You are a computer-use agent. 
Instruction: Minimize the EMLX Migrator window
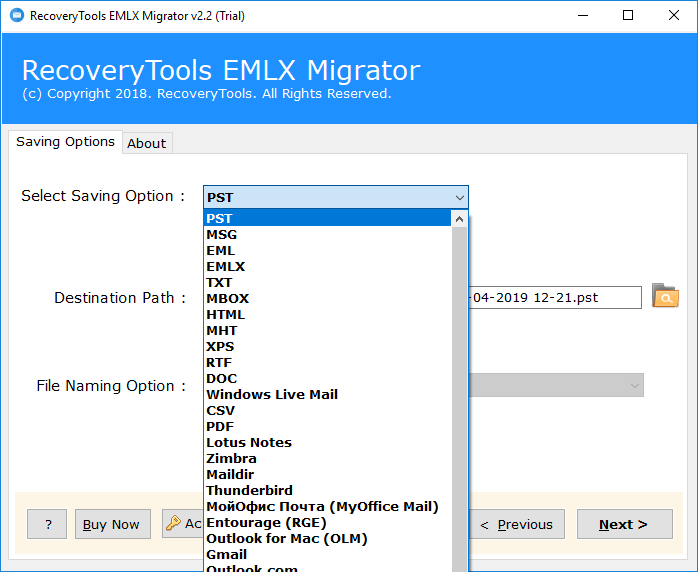[583, 16]
